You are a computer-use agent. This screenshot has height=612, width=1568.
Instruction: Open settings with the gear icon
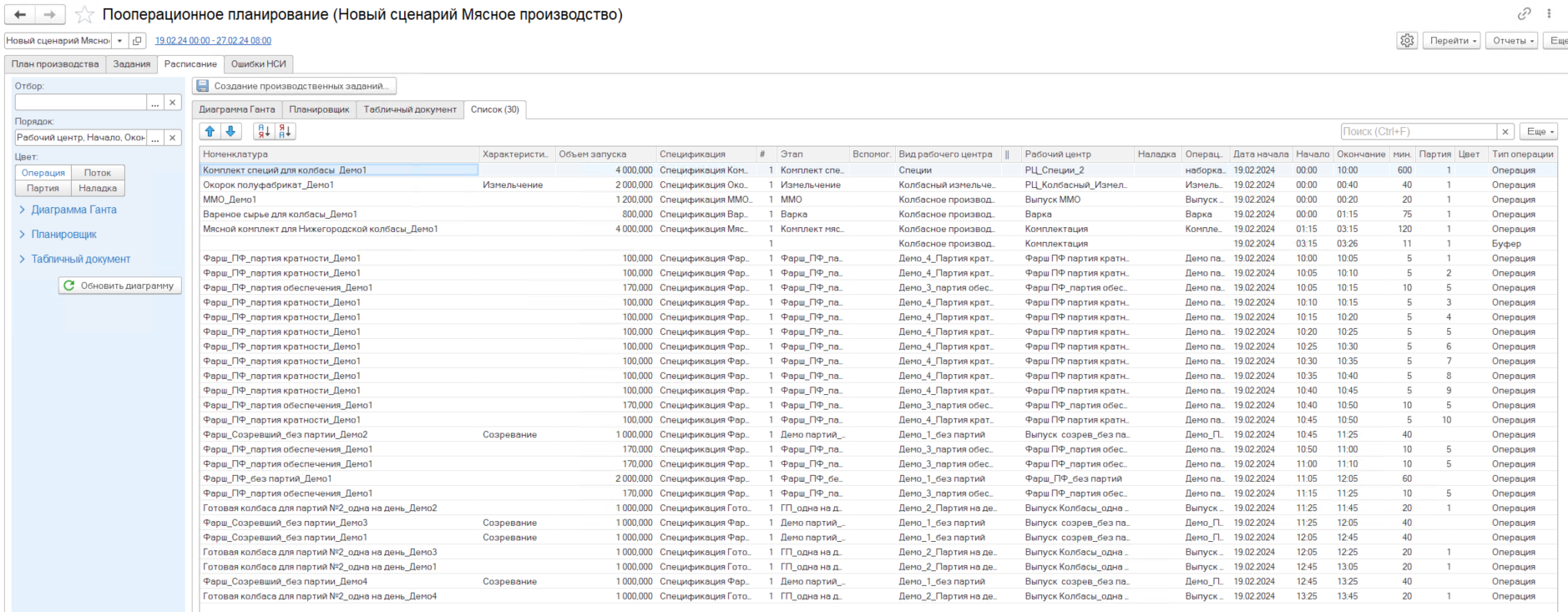(1407, 40)
